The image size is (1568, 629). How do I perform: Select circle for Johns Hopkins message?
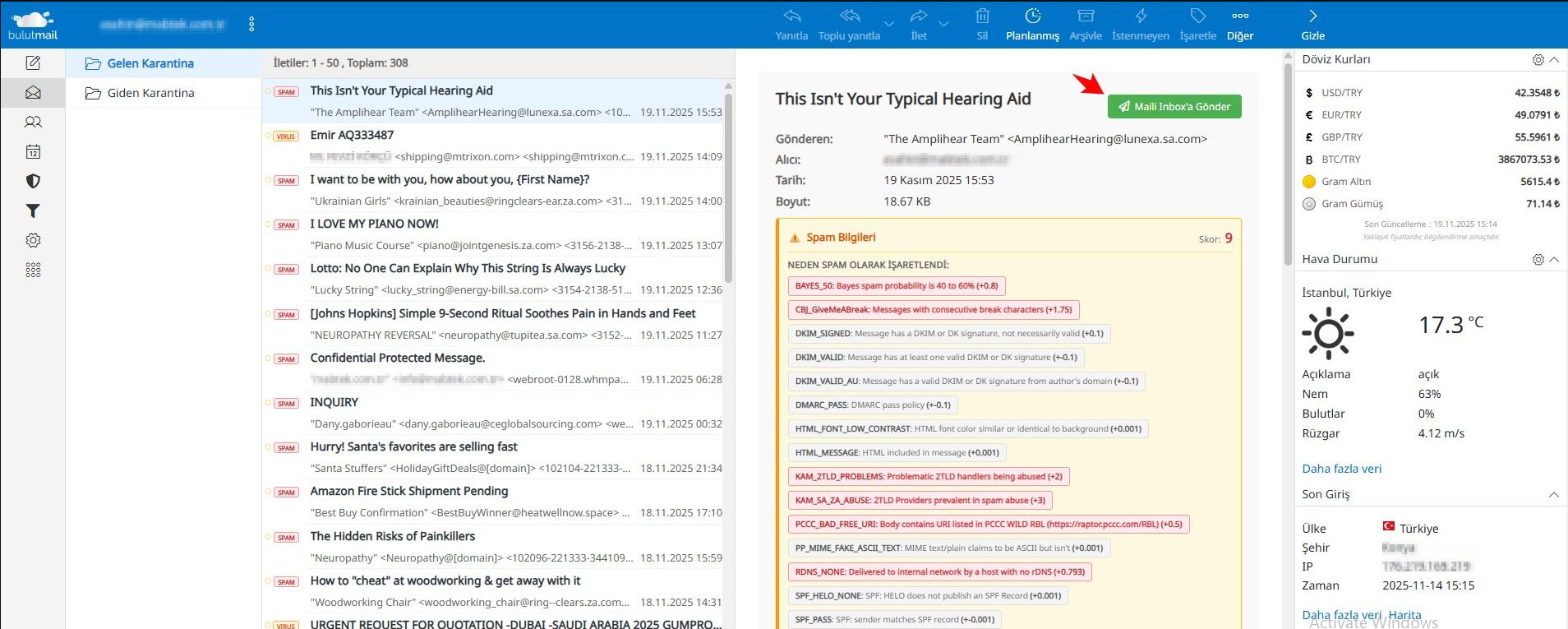pos(268,313)
